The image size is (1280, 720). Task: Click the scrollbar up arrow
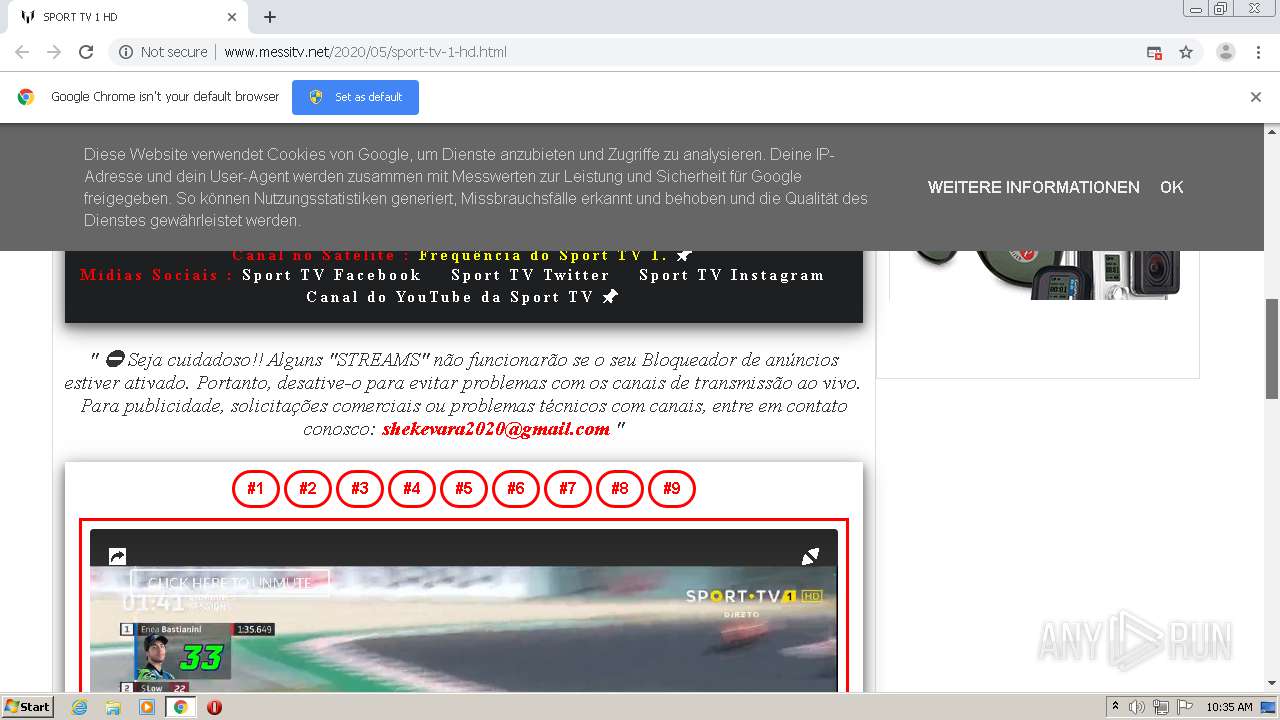1272,131
